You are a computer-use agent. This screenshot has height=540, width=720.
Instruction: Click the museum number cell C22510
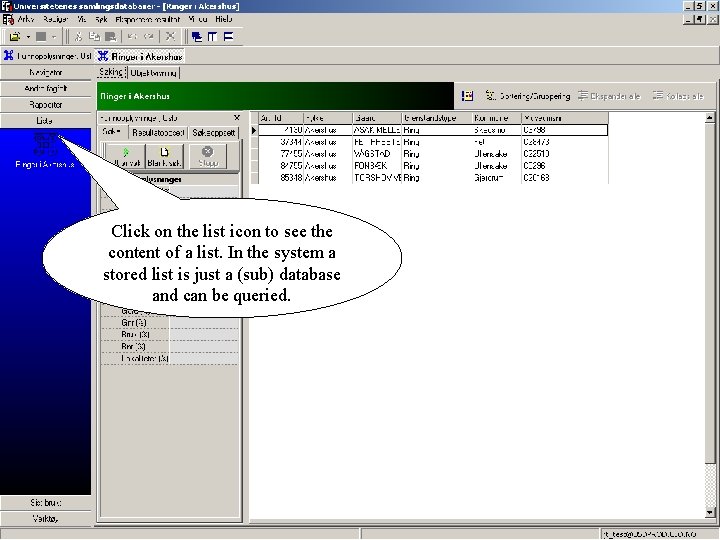565,154
